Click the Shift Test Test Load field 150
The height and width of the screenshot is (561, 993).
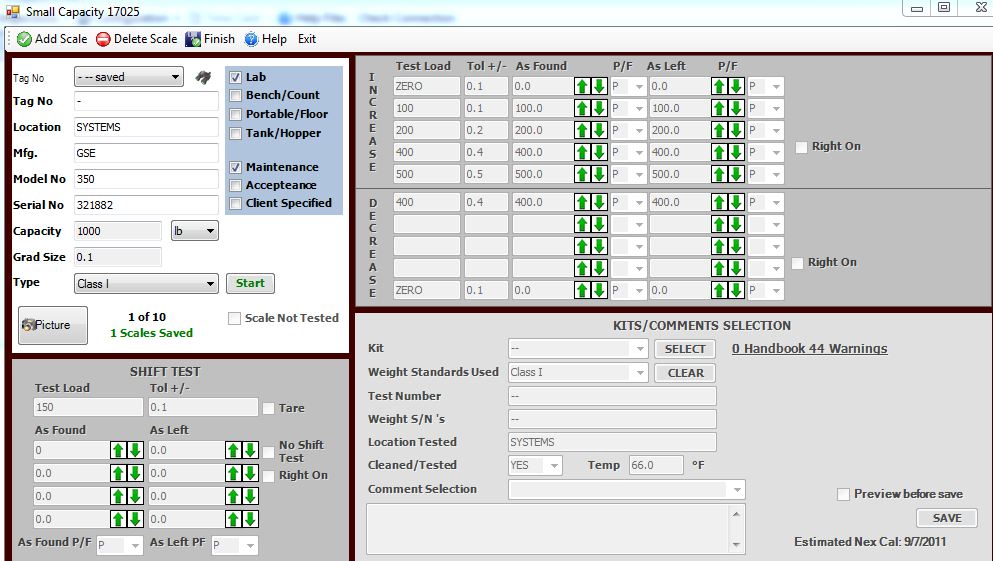[x=89, y=407]
